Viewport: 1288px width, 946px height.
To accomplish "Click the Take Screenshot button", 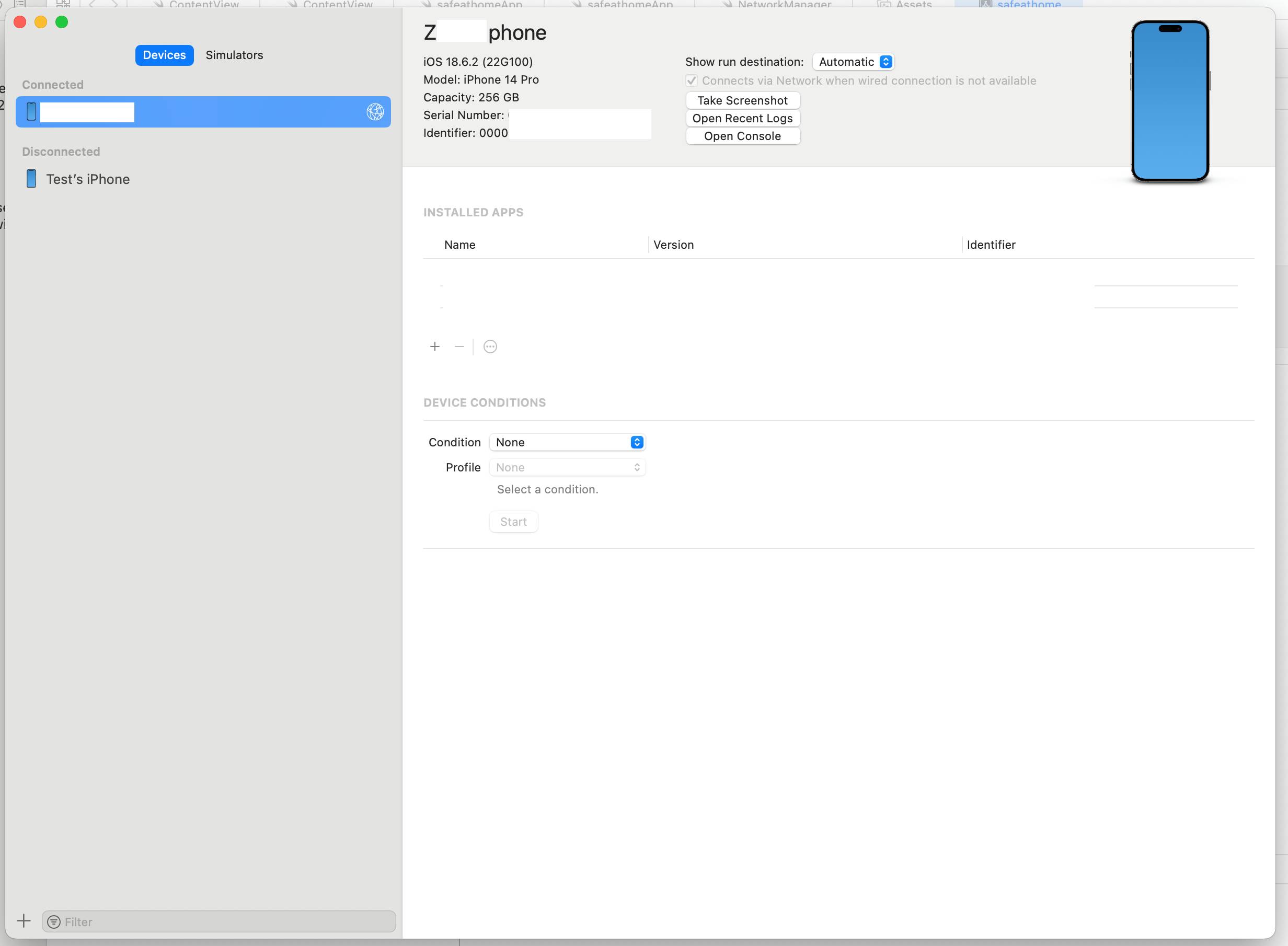I will tap(742, 100).
